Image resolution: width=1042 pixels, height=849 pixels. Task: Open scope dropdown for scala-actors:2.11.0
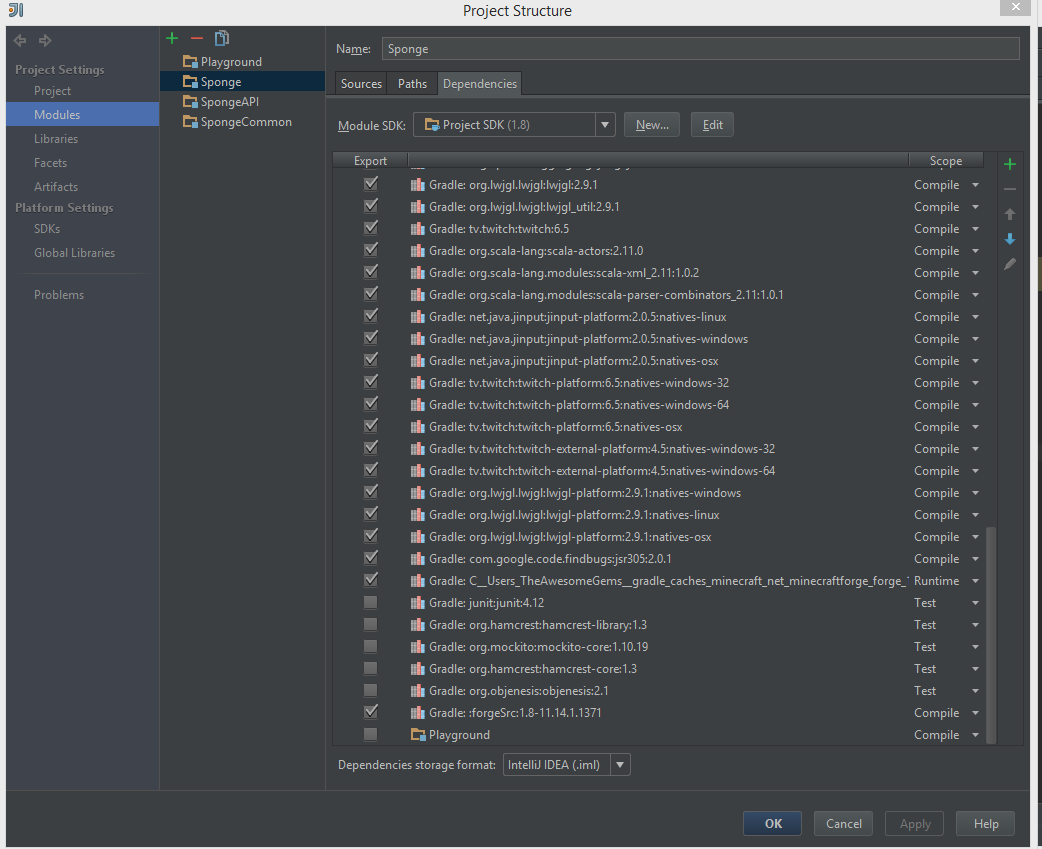pyautogui.click(x=976, y=251)
